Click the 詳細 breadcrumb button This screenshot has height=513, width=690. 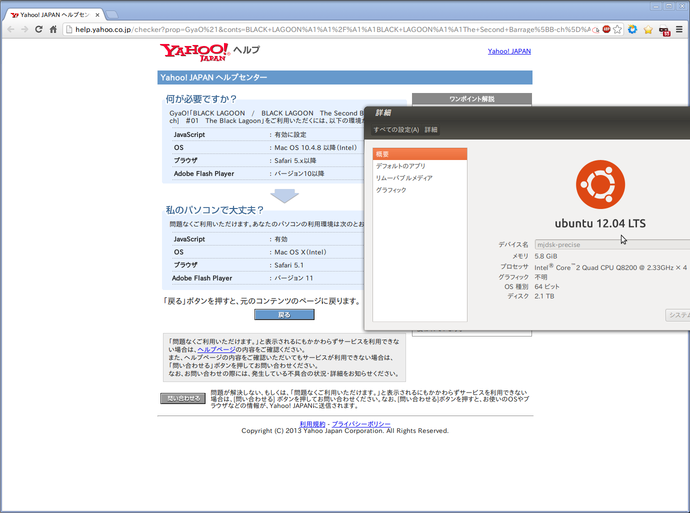[x=431, y=130]
